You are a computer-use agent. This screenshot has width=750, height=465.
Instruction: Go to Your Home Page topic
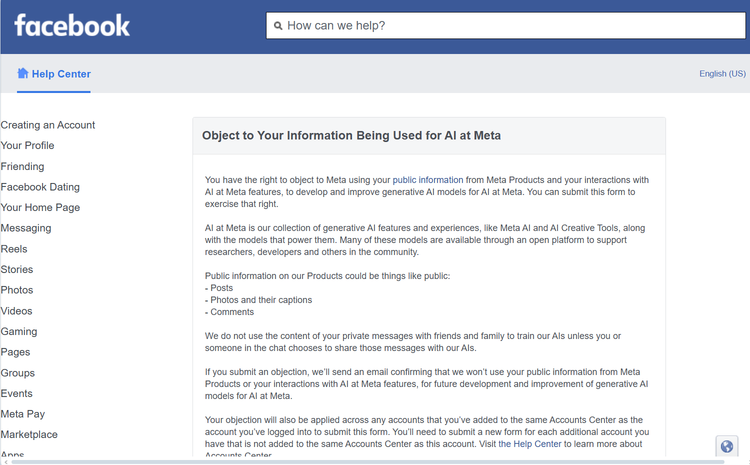[40, 208]
